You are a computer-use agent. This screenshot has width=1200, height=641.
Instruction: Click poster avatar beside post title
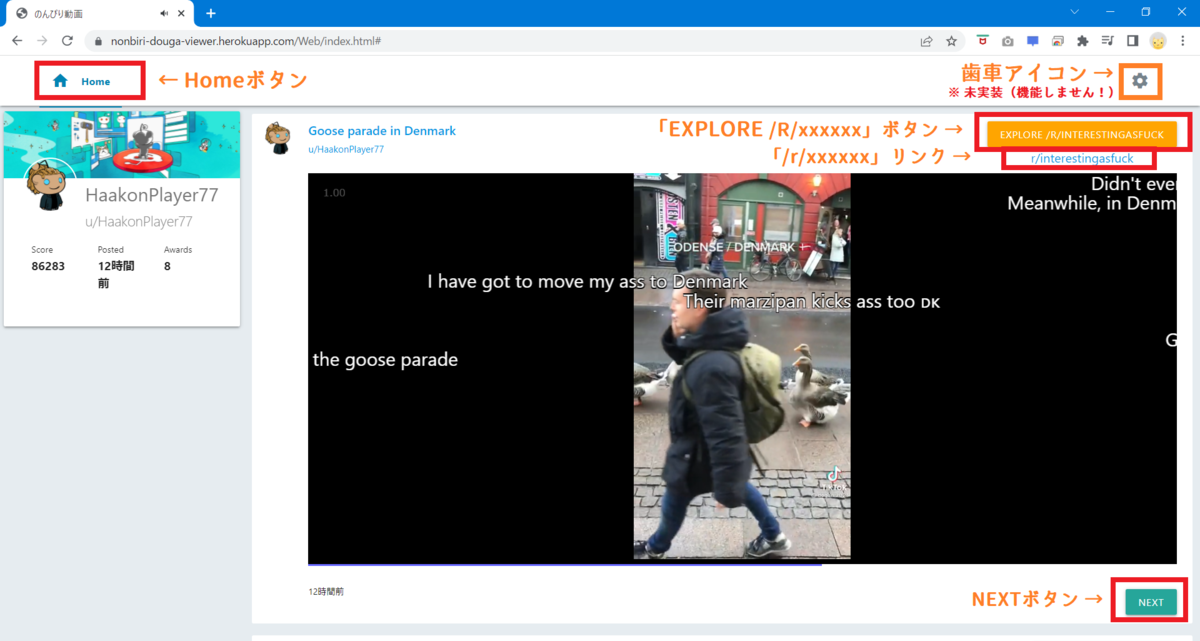tap(278, 138)
